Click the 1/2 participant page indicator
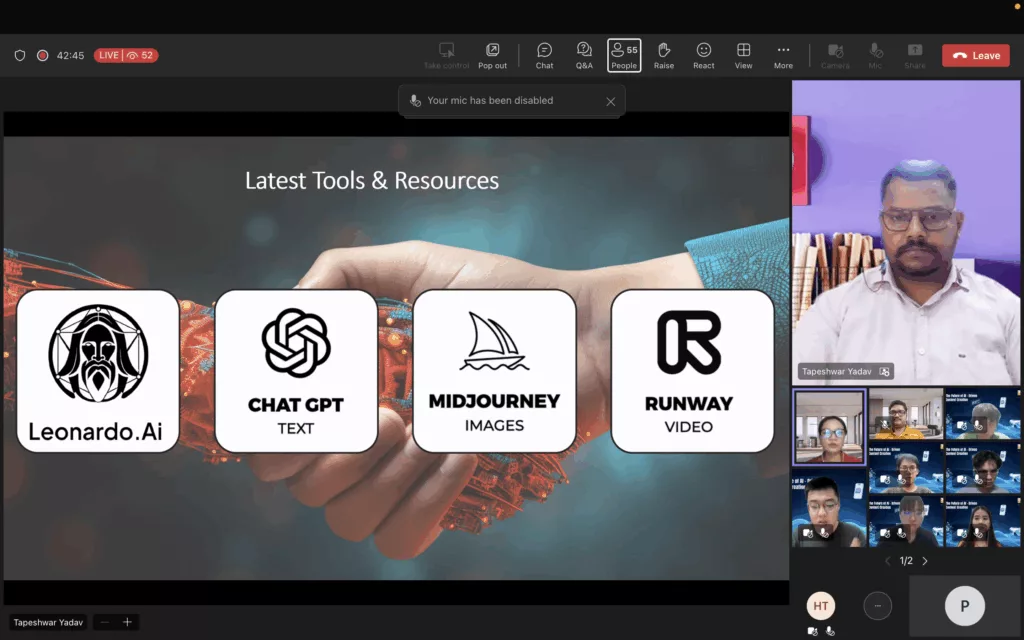This screenshot has height=640, width=1024. [x=906, y=561]
